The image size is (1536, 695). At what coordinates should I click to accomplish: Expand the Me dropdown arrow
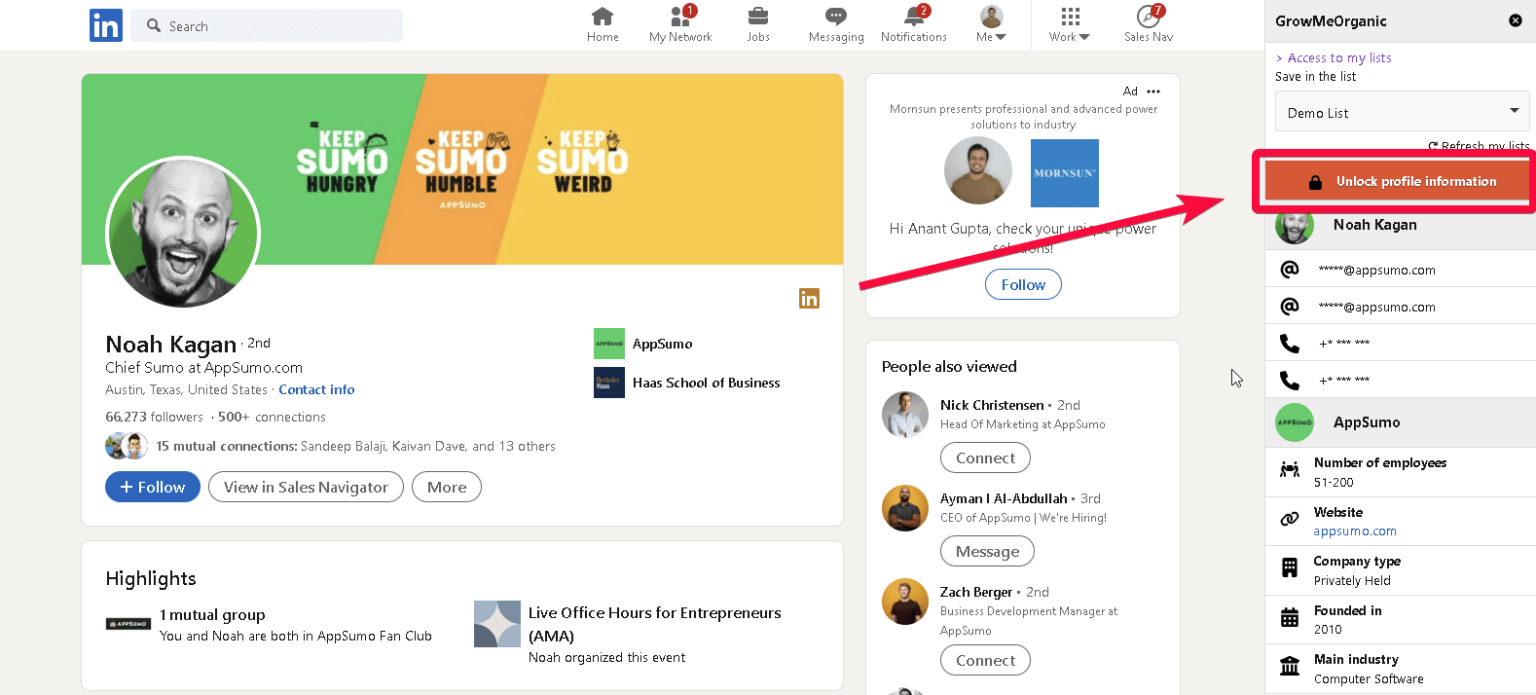coord(1001,36)
